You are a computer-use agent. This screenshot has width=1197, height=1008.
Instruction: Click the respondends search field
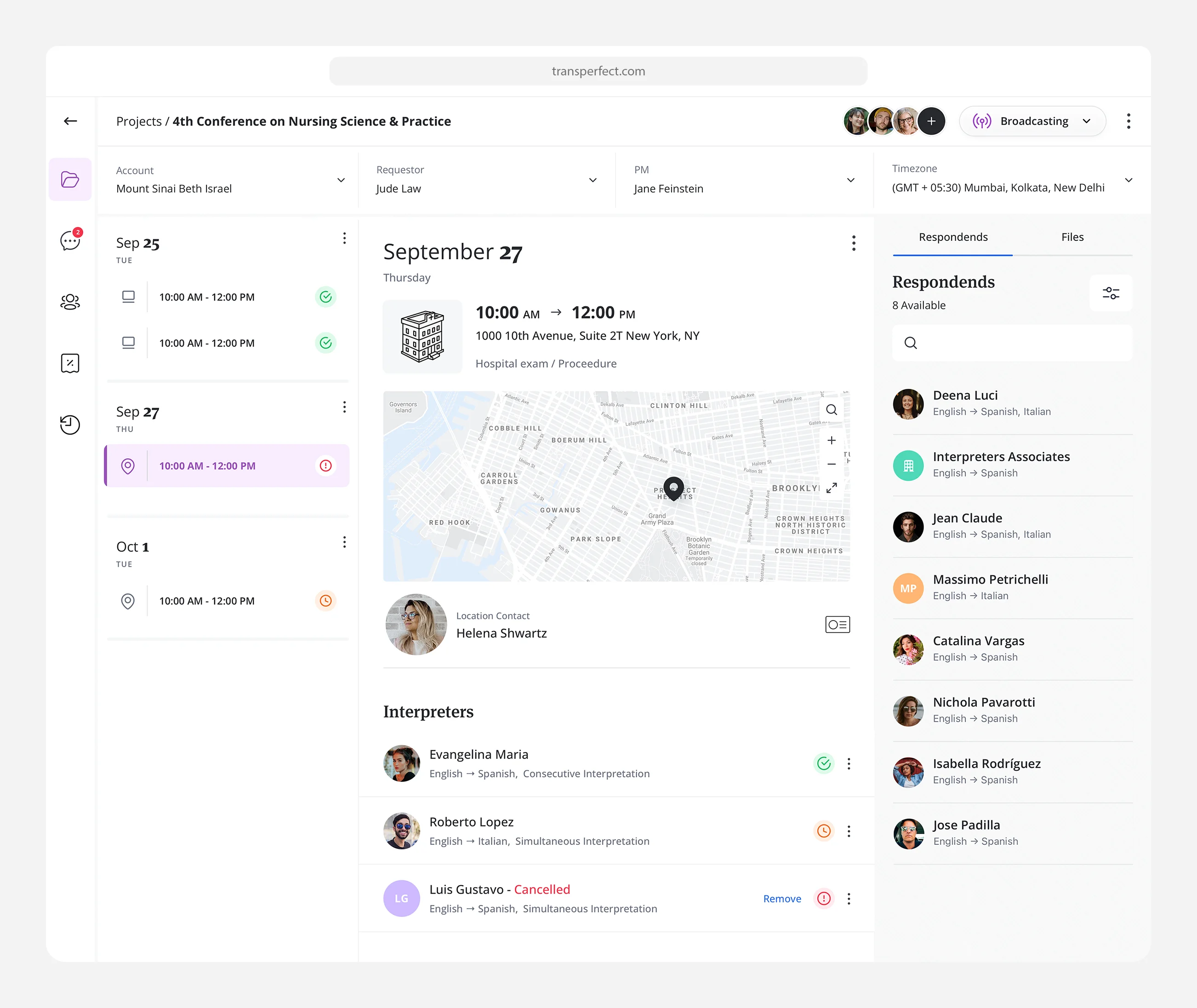click(1012, 343)
